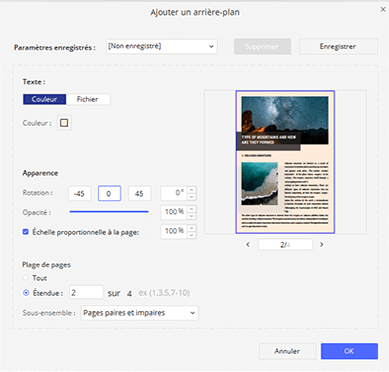The height and width of the screenshot is (372, 389).
Task: Open the Sous-ensemble dropdown
Action: click(x=140, y=313)
